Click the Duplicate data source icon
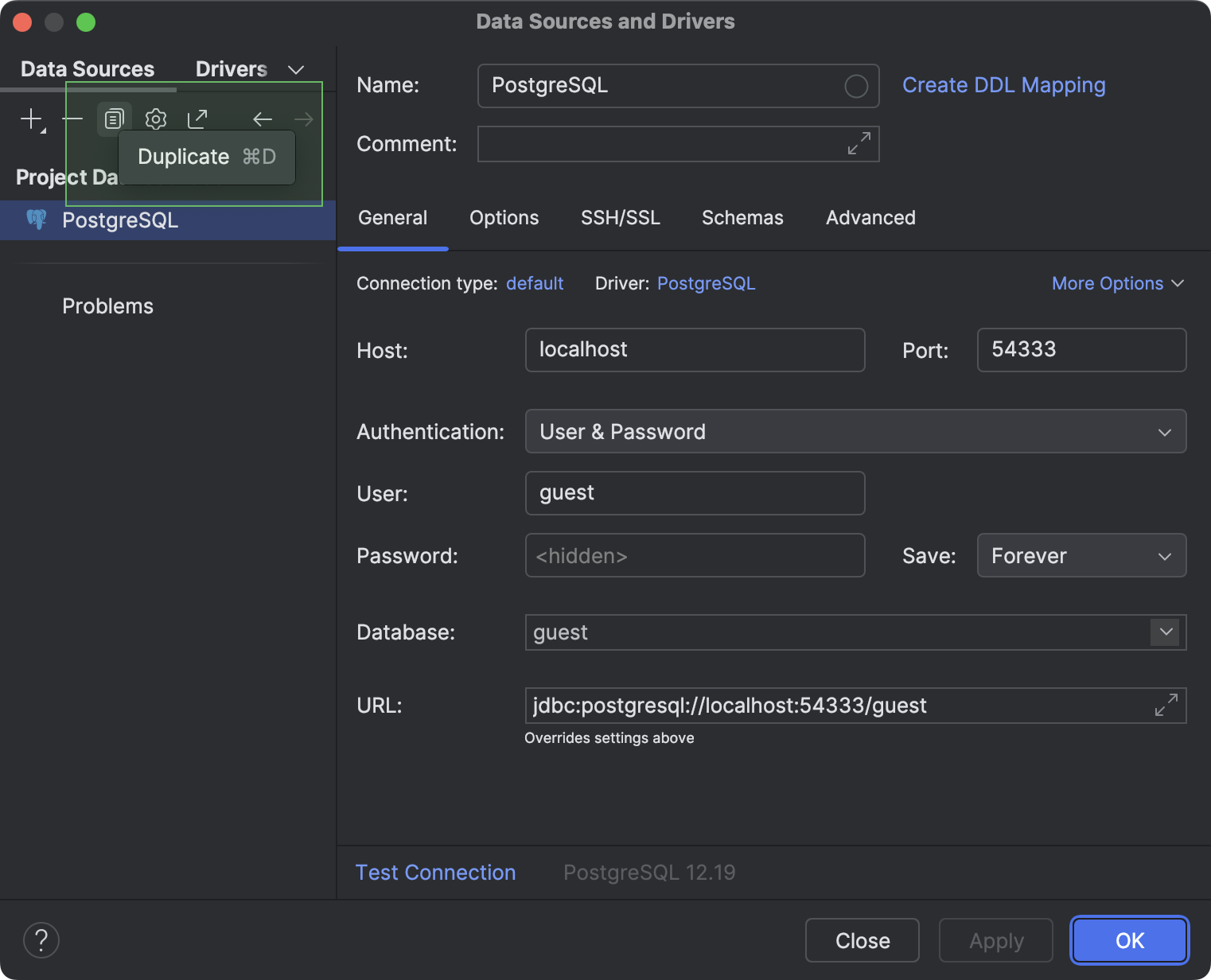 114,119
